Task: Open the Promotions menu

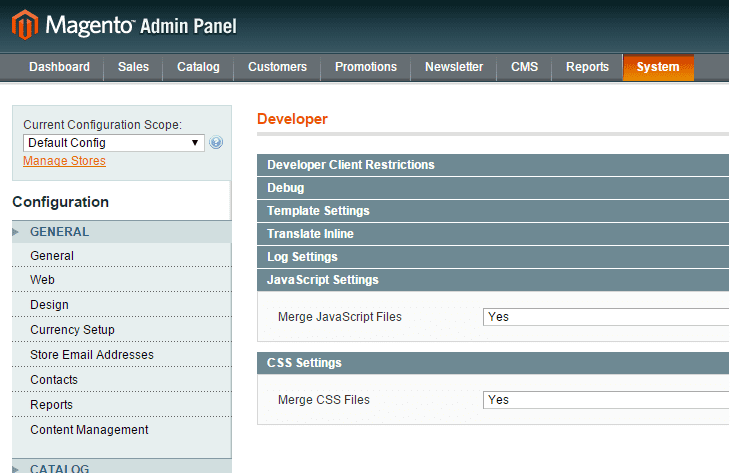Action: pyautogui.click(x=366, y=67)
